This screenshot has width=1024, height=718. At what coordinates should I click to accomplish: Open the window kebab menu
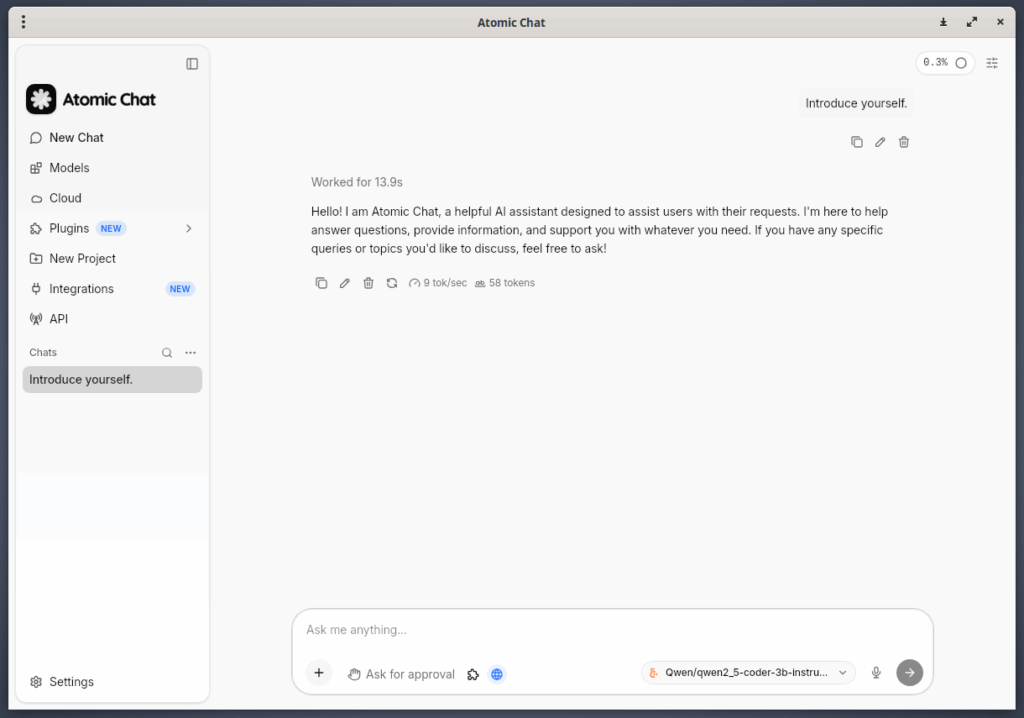tap(24, 22)
